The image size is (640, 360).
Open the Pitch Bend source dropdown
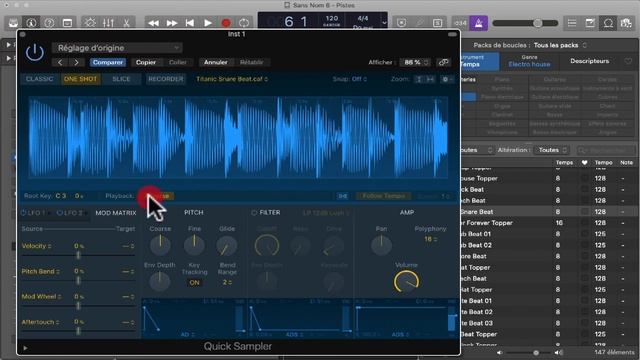[x=40, y=271]
